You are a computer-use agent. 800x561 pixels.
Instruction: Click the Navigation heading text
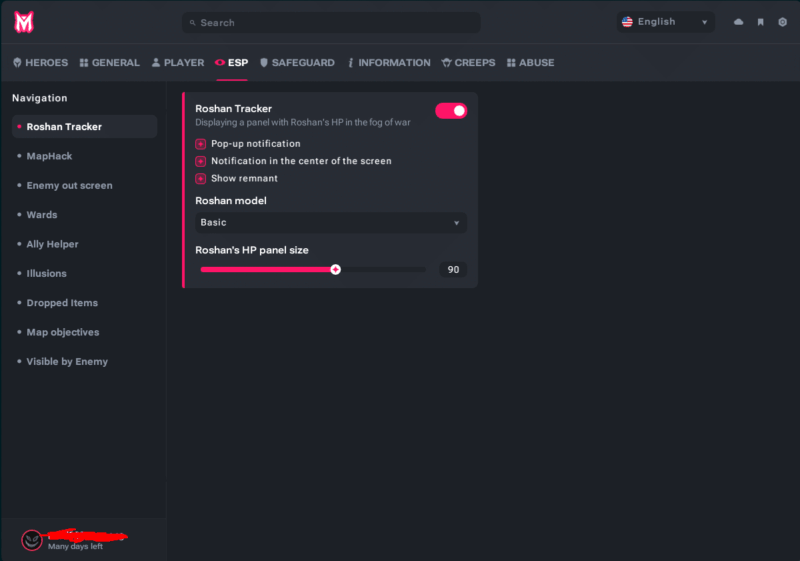tap(39, 98)
